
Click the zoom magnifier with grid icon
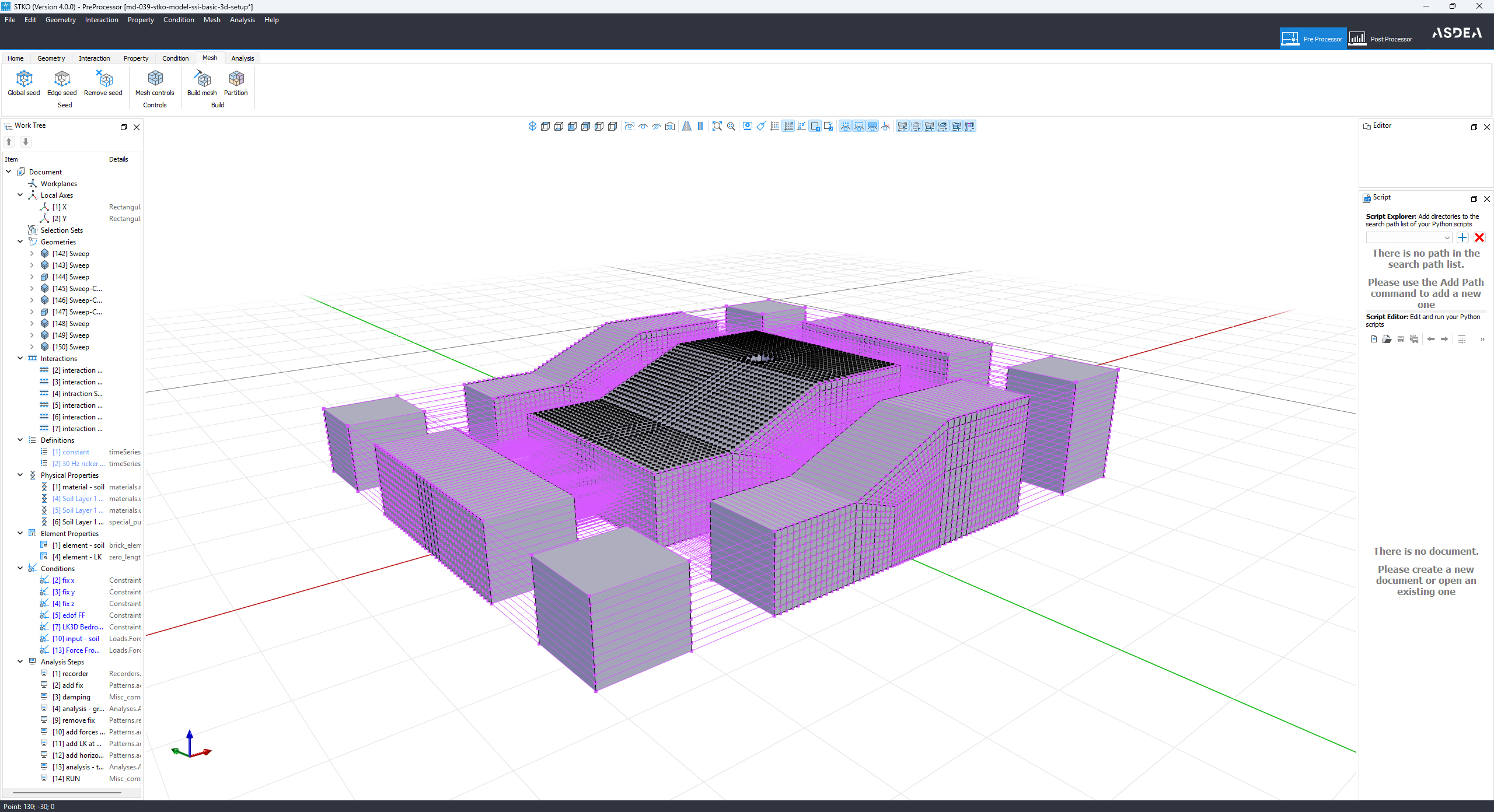(x=731, y=126)
